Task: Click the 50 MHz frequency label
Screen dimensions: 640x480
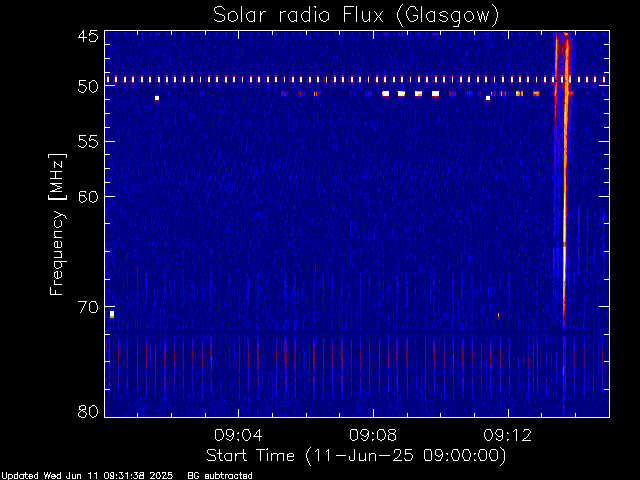Action: point(88,87)
